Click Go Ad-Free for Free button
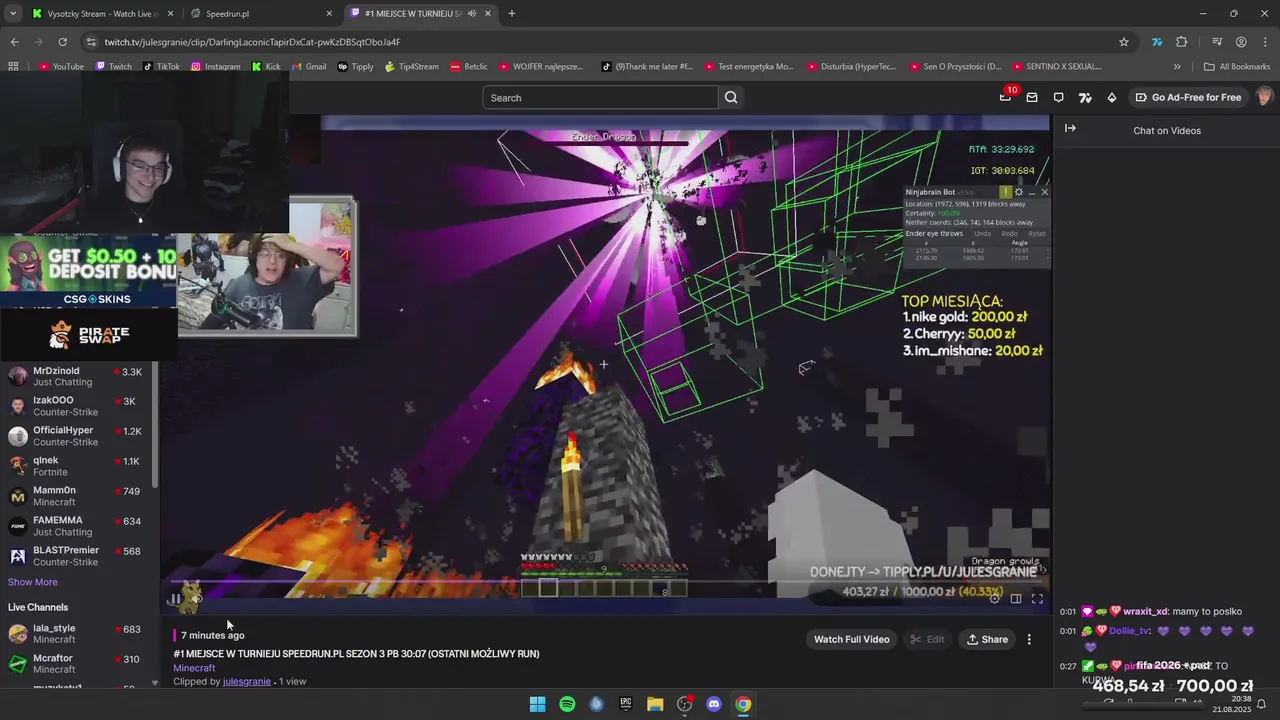1280x720 pixels. coord(1188,97)
